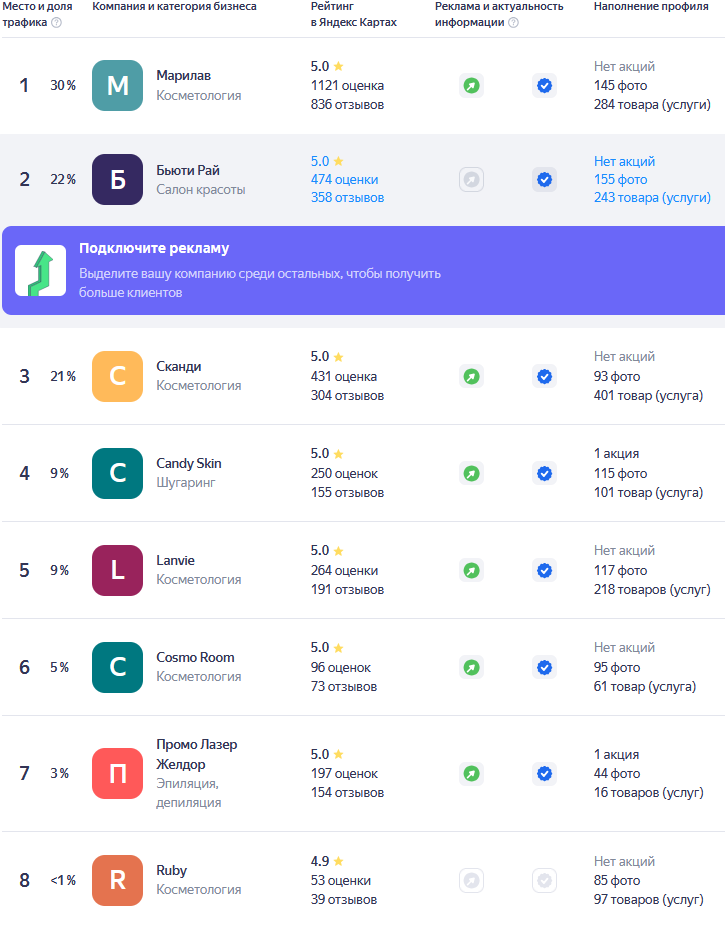
Task: Click the grey advertising icon in Бьюти Рай row
Action: 471,180
